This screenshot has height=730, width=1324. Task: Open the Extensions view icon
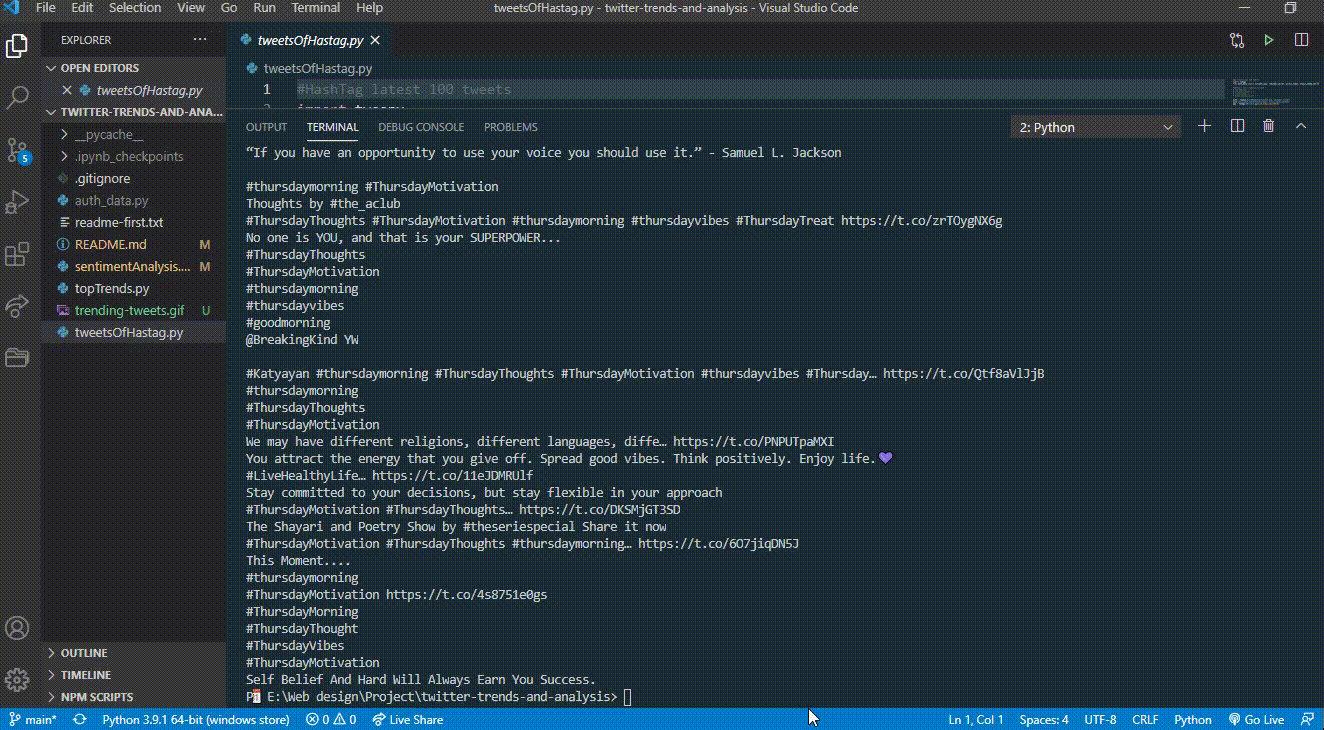17,254
